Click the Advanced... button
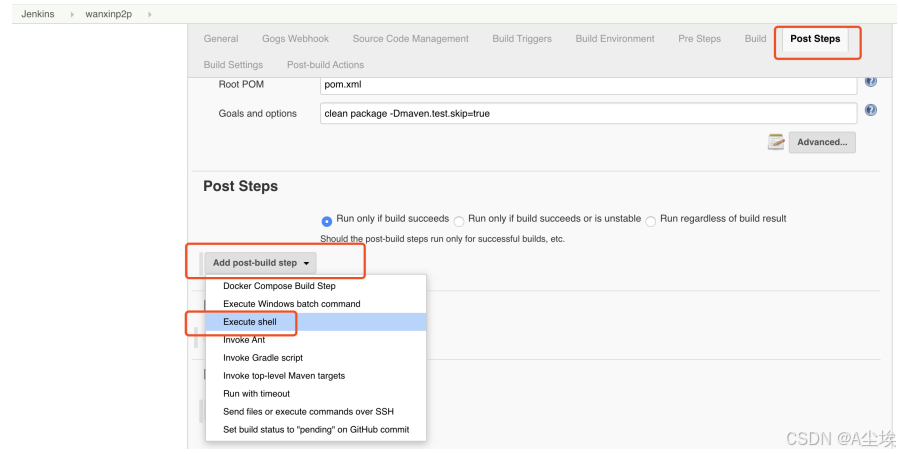This screenshot has width=900, height=454. (822, 142)
